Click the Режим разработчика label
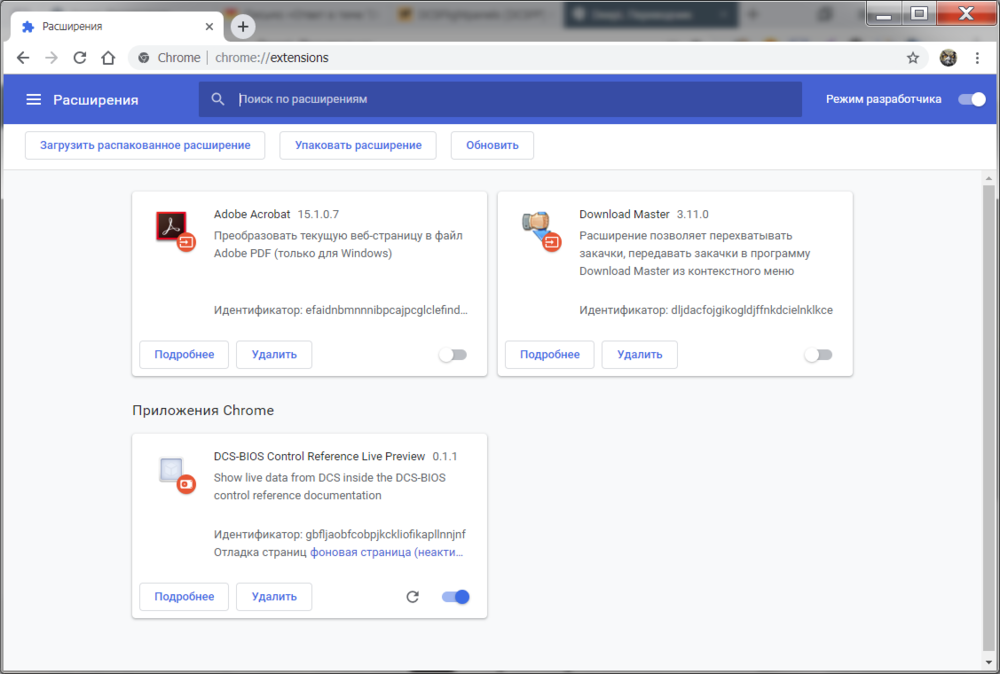Image resolution: width=1000 pixels, height=674 pixels. pyautogui.click(x=883, y=99)
